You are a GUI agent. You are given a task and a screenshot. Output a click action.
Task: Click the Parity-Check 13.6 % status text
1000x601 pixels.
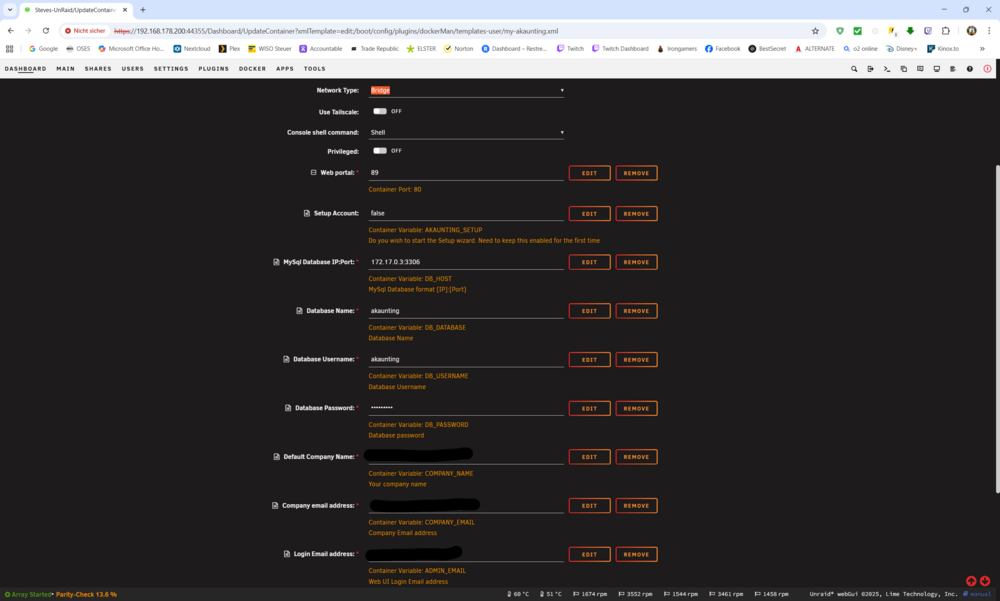coord(86,595)
